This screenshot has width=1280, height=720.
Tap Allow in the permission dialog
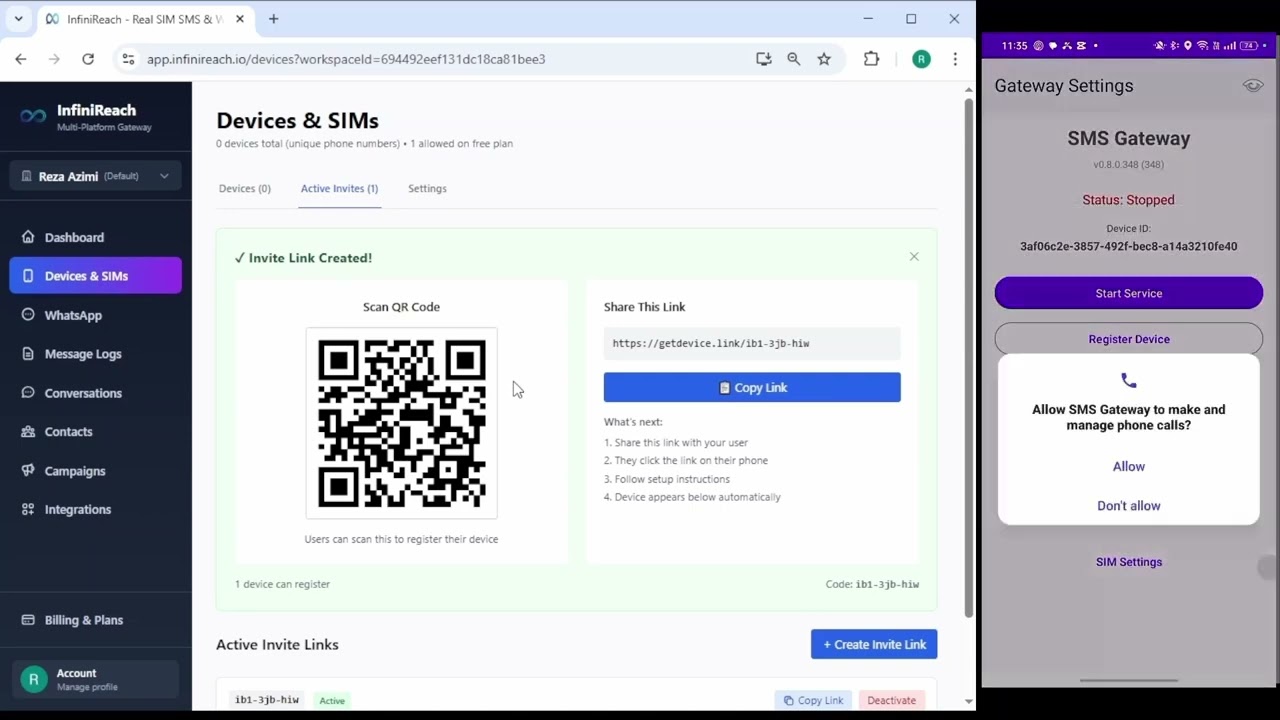[x=1129, y=467]
